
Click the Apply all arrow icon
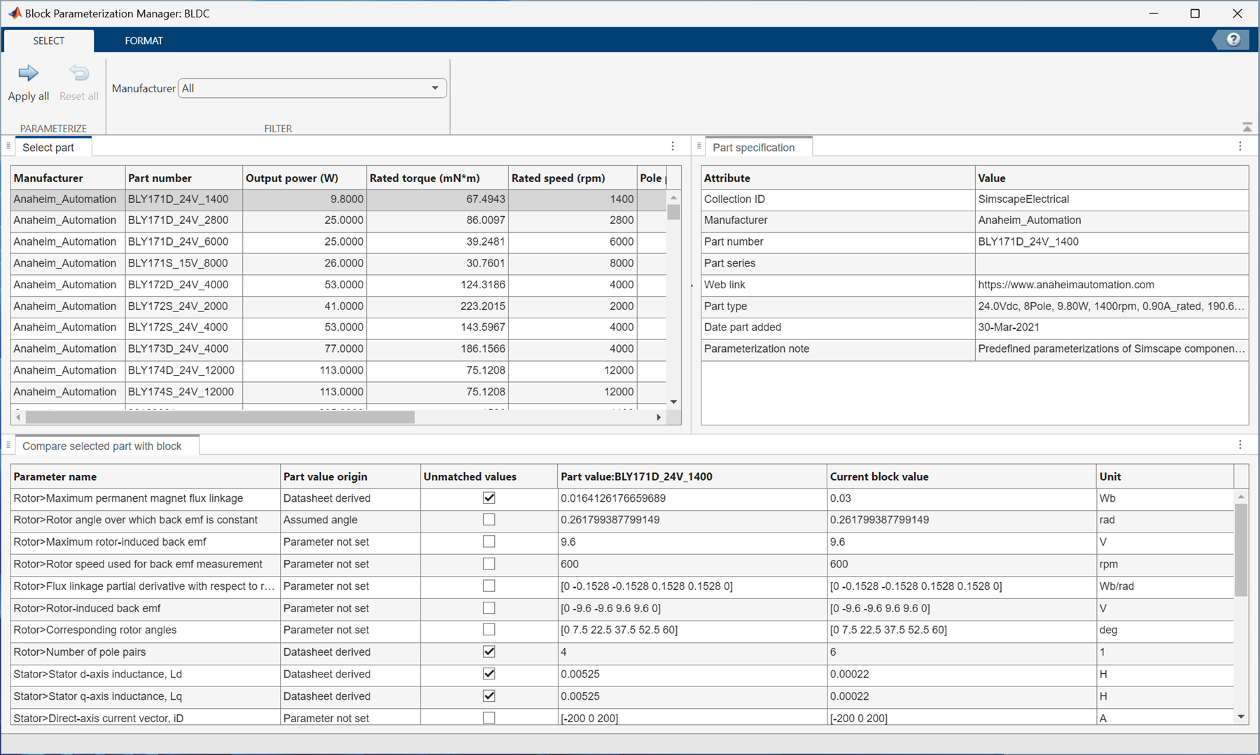click(x=28, y=73)
